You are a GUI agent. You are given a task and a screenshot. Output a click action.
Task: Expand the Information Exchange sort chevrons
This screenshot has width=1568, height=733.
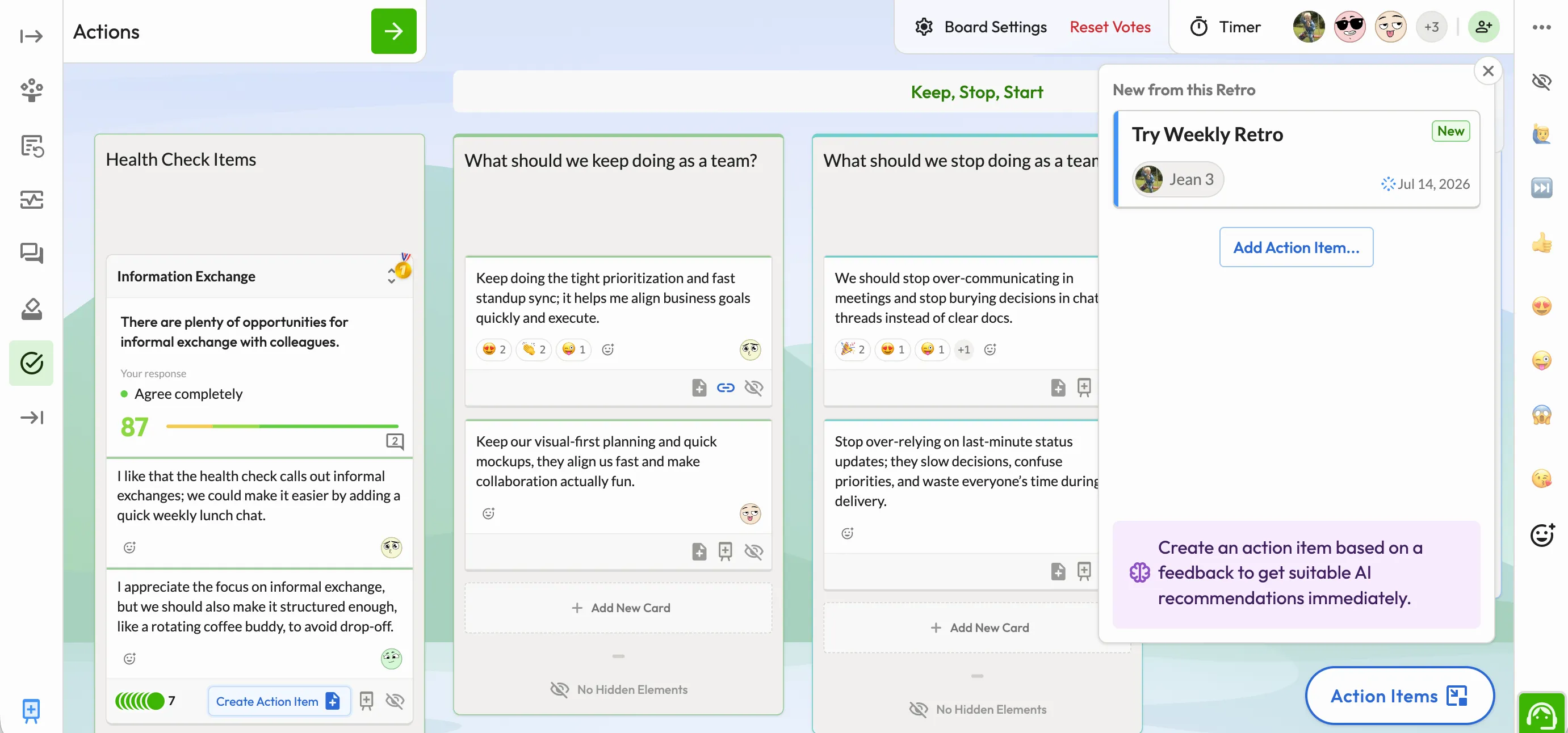click(391, 276)
